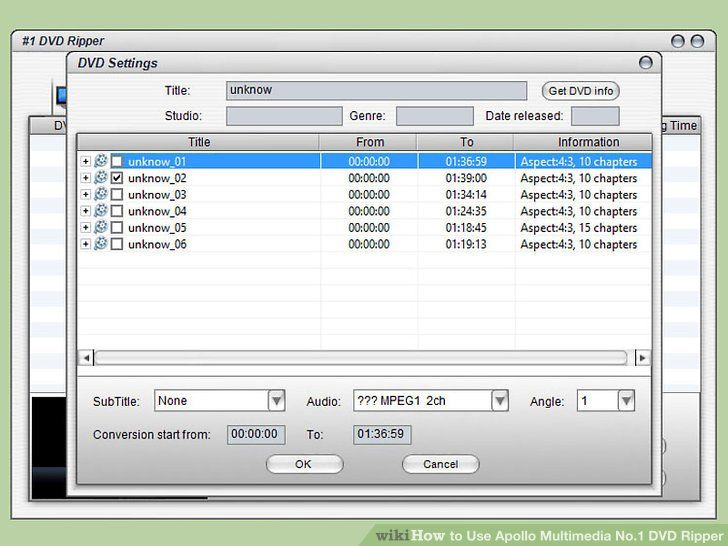Click the film reel icon of unknow_05
Image resolution: width=728 pixels, height=546 pixels.
101,228
